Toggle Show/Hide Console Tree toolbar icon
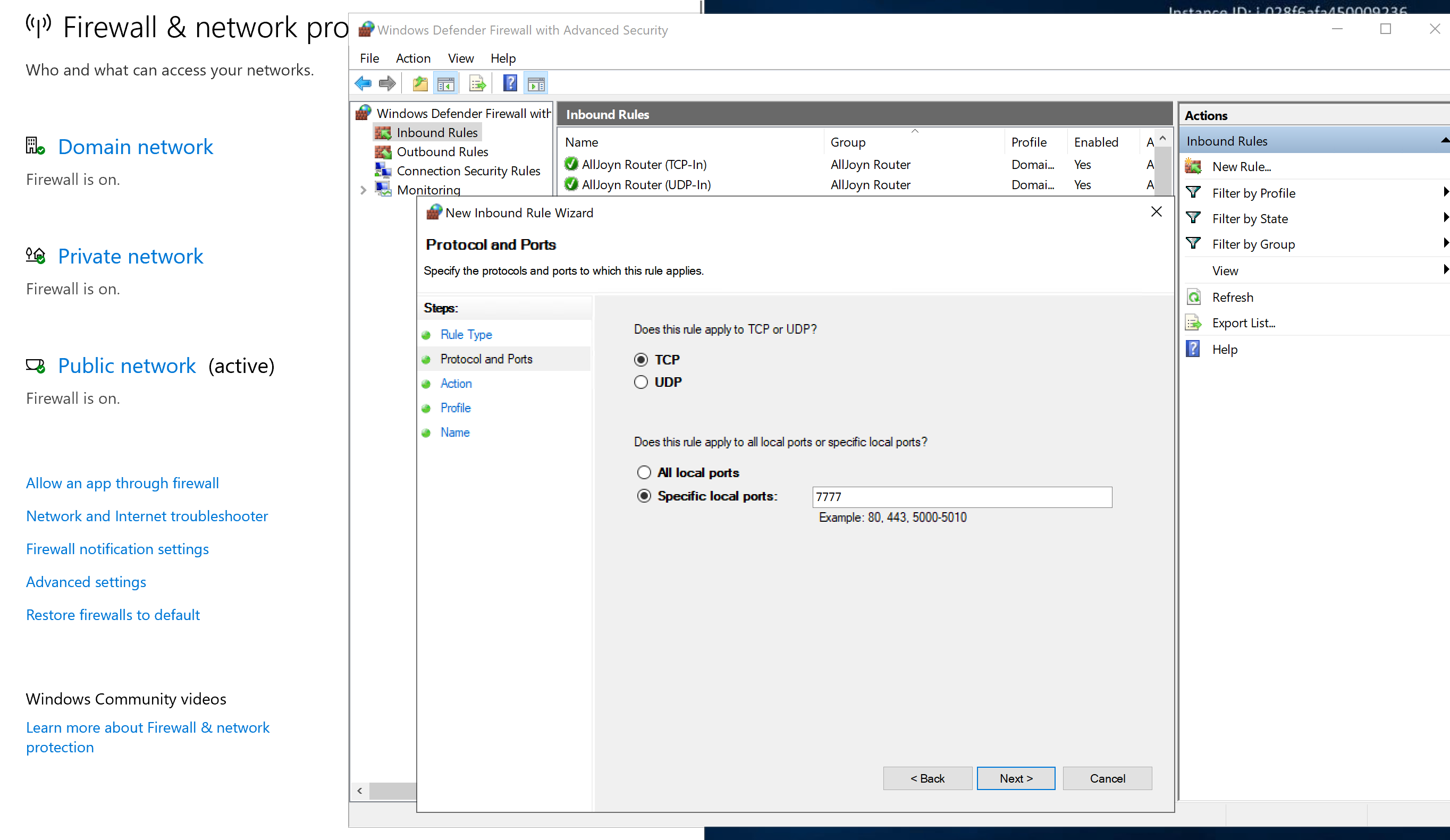Screen dimensions: 1450x840 pos(446,84)
